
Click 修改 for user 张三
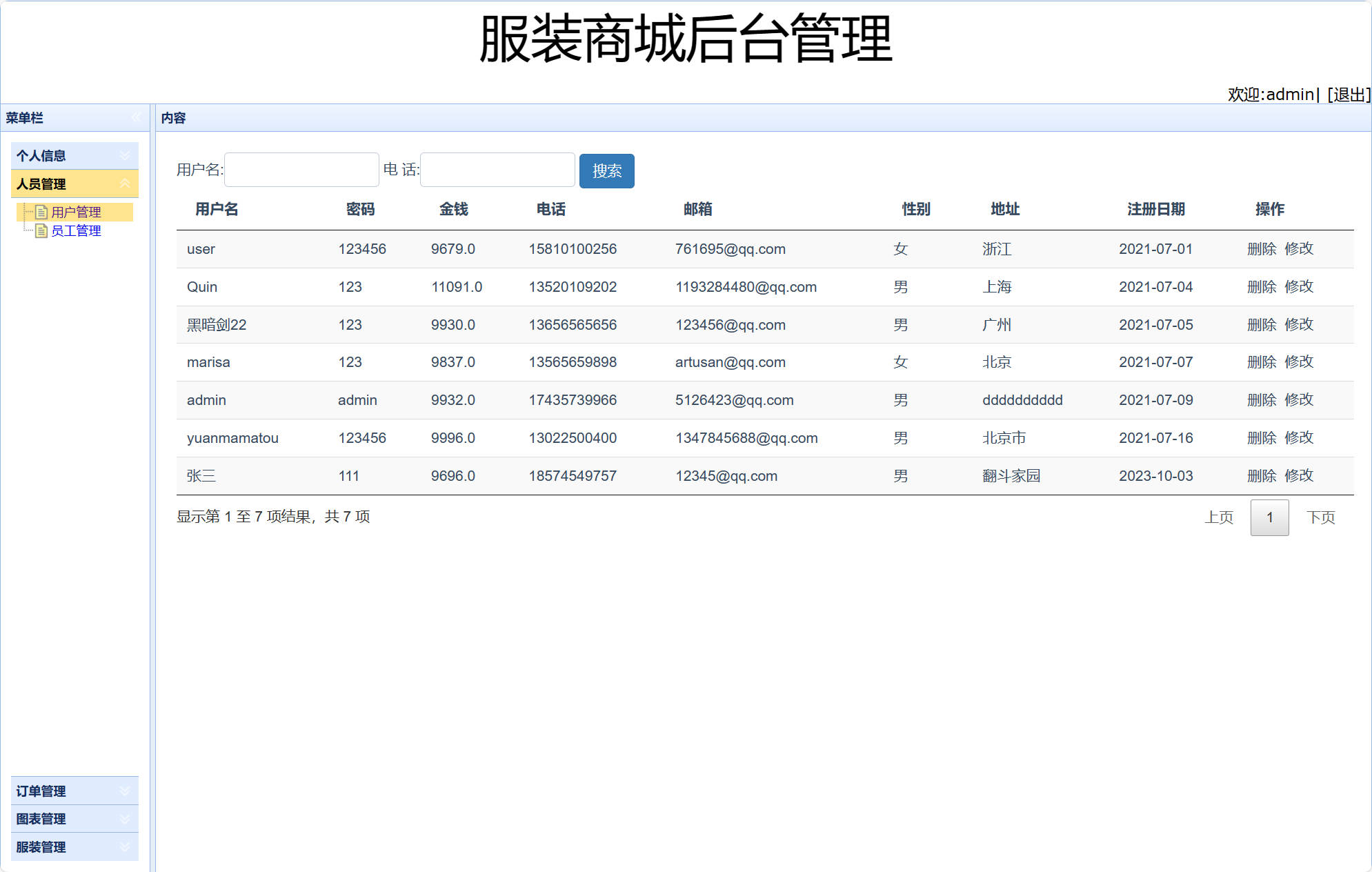point(1300,476)
